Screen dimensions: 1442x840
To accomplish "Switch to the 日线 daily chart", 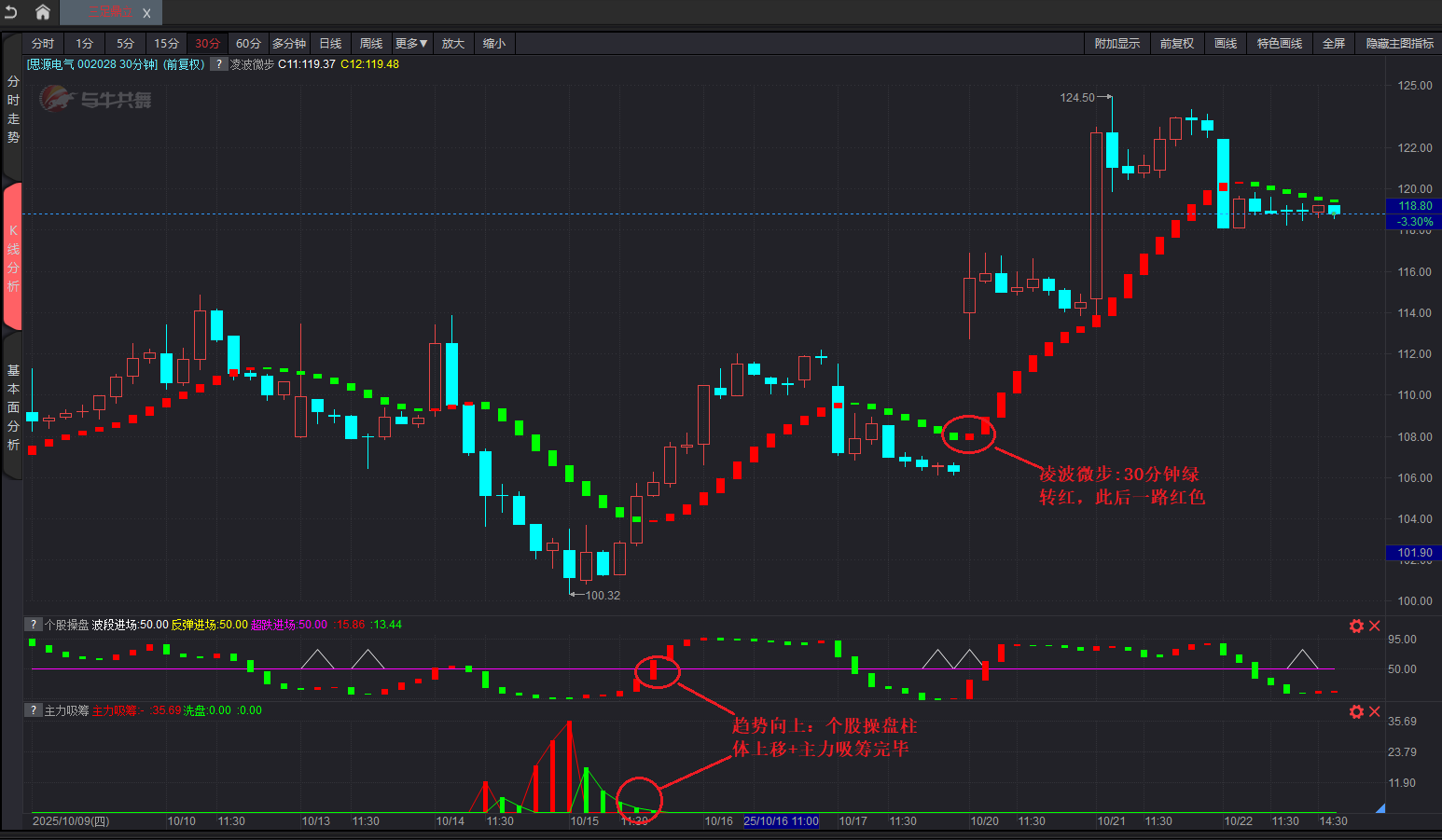I will 330,44.
